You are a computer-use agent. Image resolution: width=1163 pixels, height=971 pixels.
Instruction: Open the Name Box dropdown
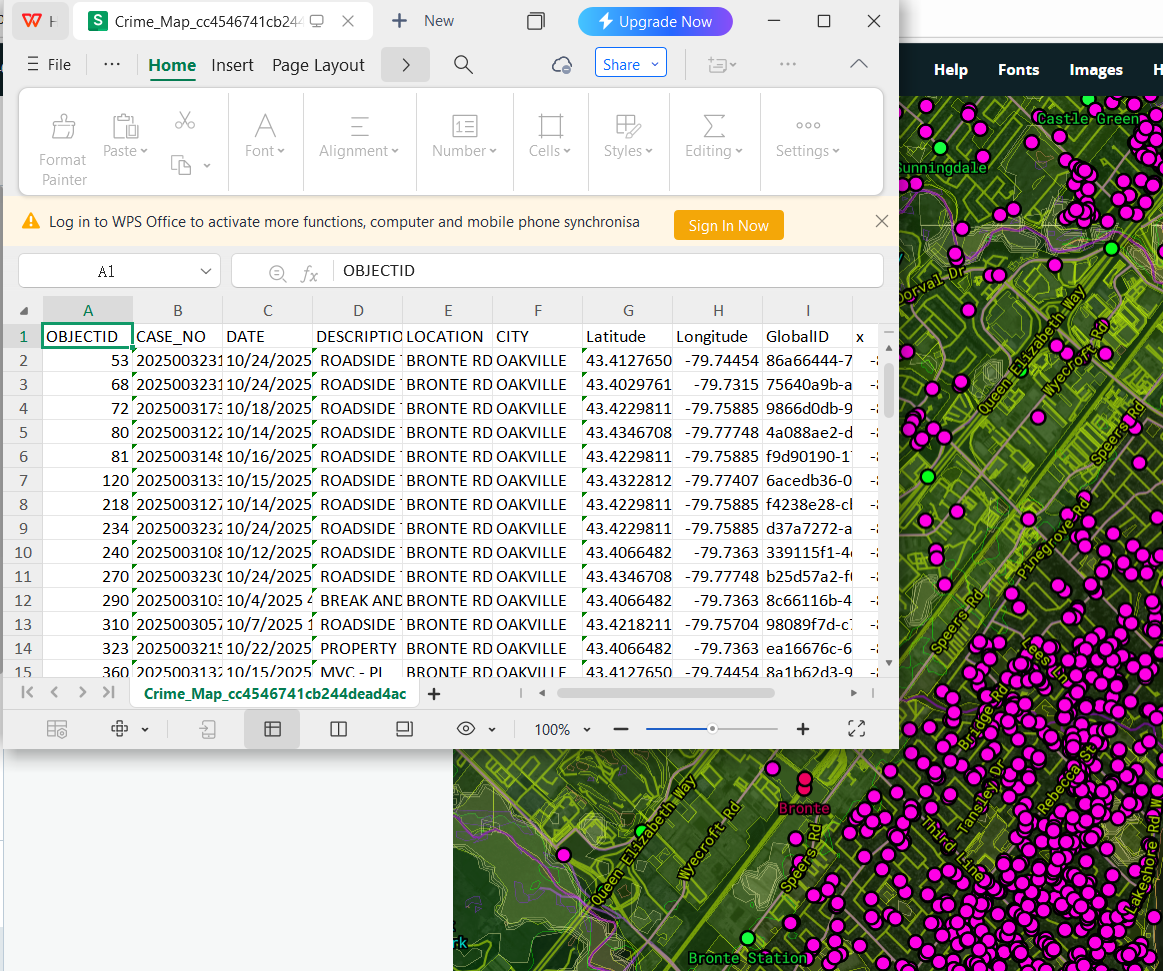pos(204,270)
